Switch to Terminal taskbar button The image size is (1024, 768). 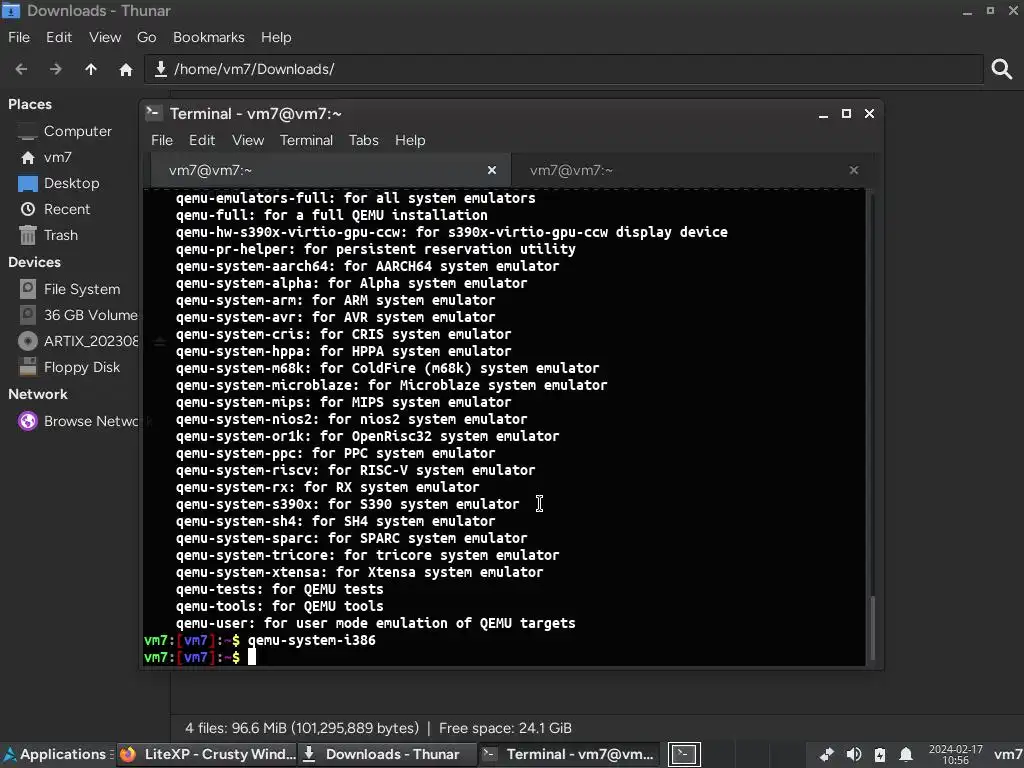point(568,754)
